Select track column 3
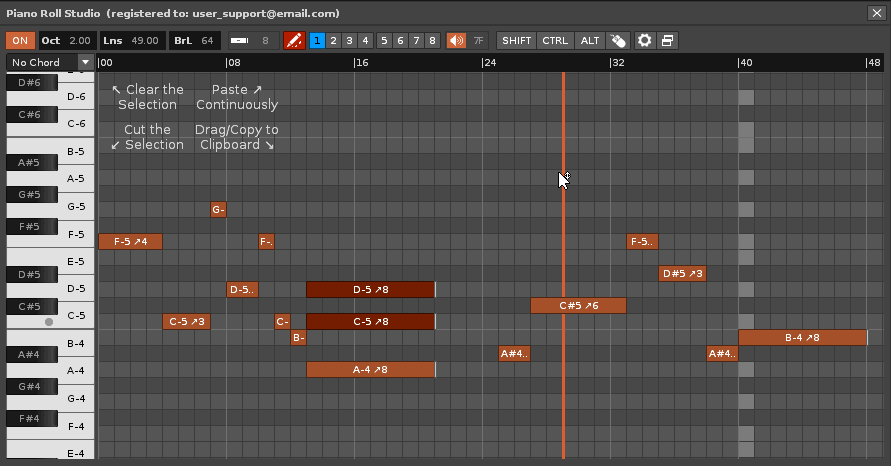The image size is (891, 466). point(349,40)
